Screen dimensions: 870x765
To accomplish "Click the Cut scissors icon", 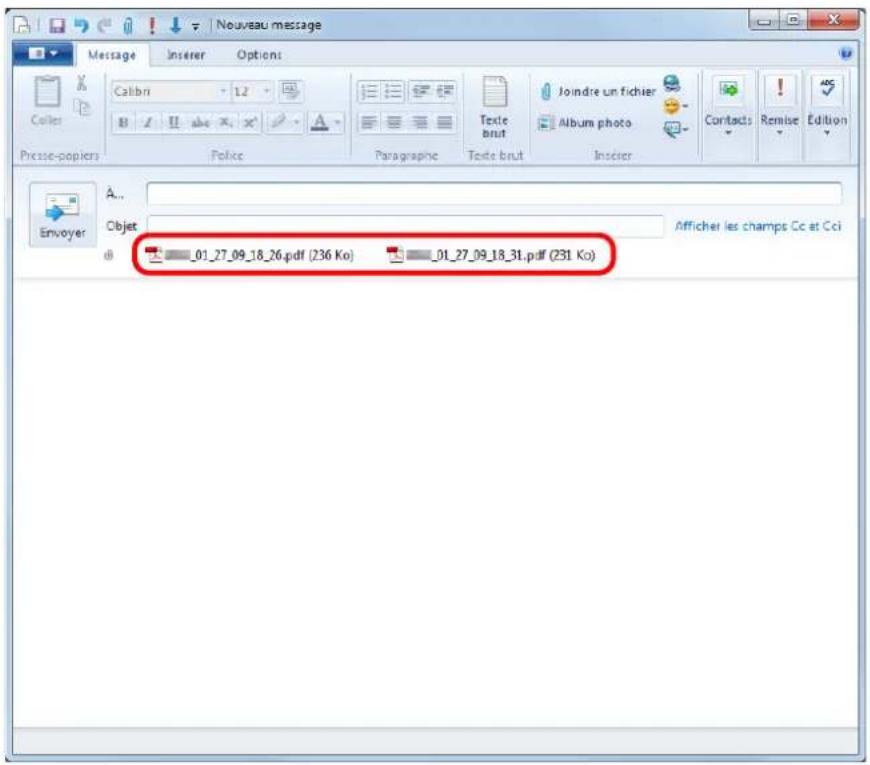I will coord(82,84).
